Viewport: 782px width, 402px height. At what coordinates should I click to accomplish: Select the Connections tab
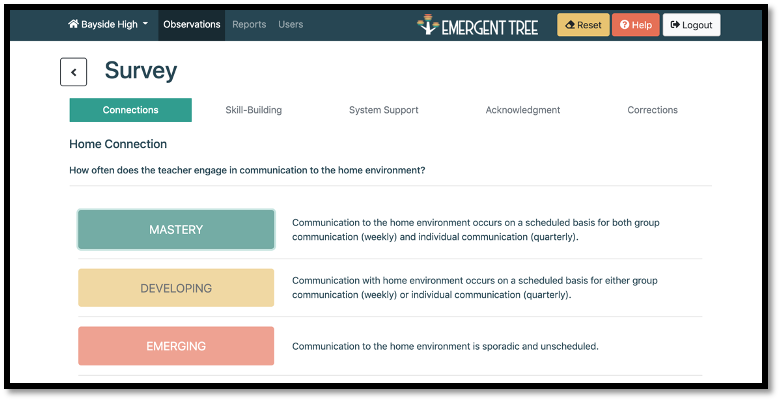[x=130, y=110]
